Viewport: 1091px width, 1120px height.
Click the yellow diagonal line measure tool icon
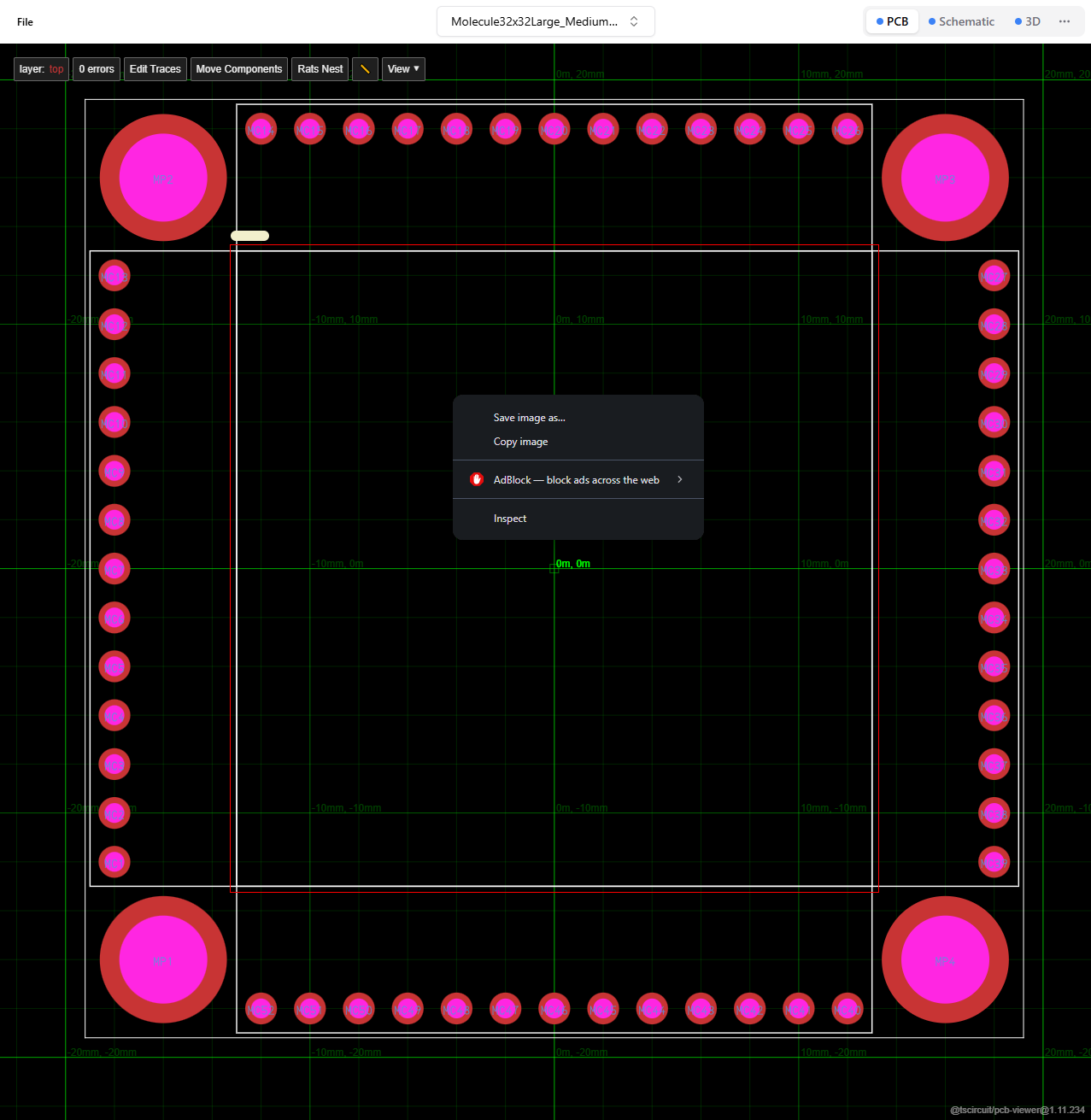click(365, 69)
